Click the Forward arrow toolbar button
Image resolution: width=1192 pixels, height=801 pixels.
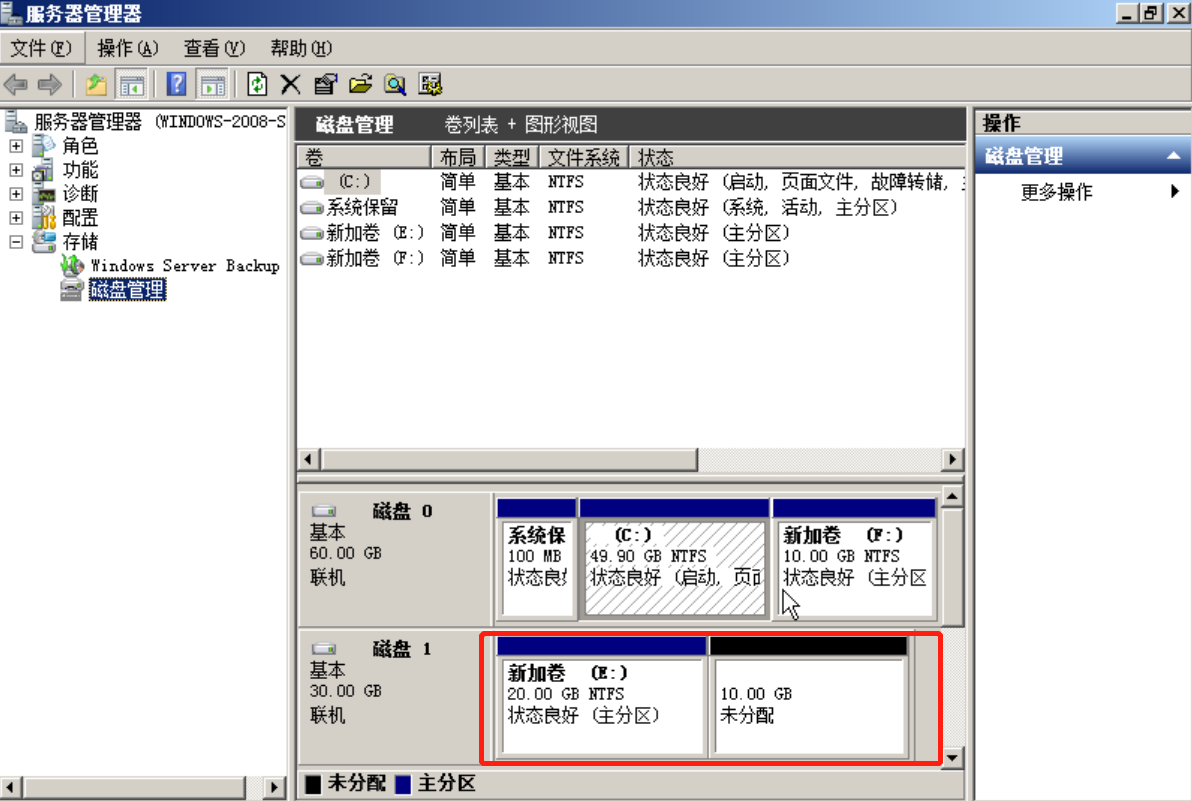pyautogui.click(x=49, y=84)
